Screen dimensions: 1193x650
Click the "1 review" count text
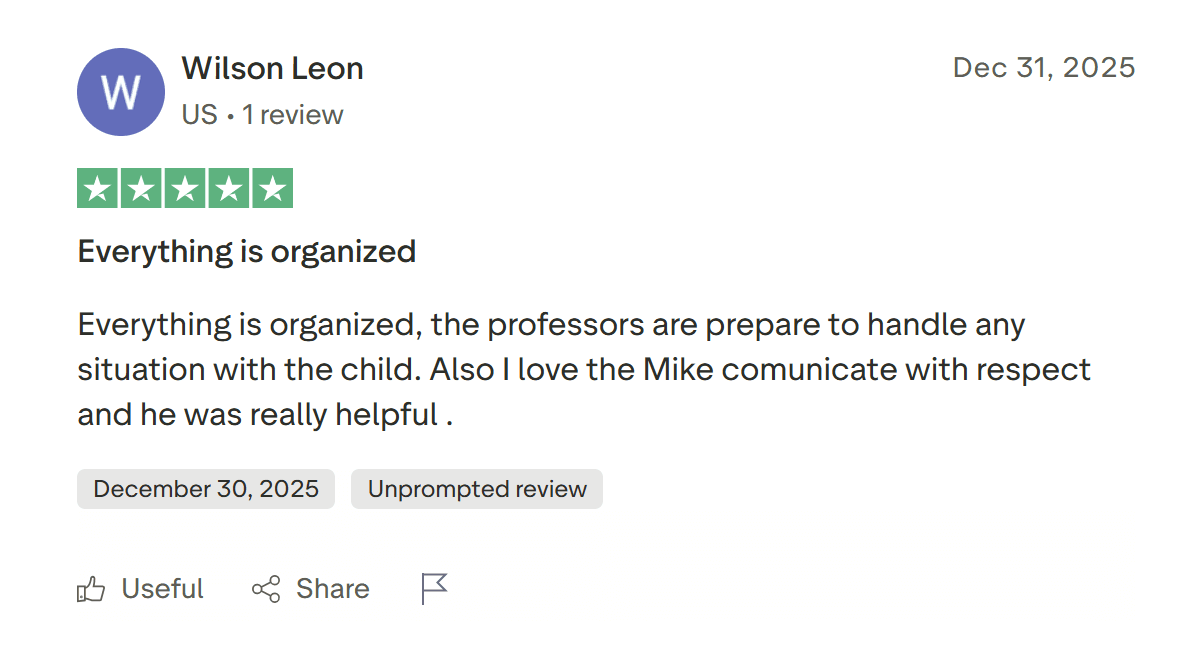pyautogui.click(x=293, y=115)
